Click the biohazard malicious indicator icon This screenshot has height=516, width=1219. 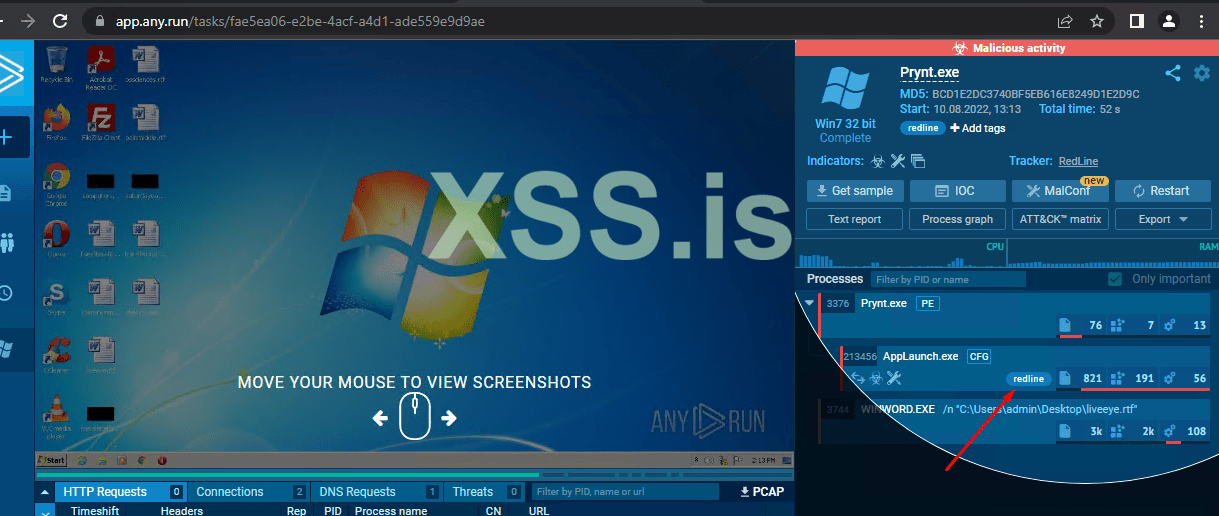(877, 161)
